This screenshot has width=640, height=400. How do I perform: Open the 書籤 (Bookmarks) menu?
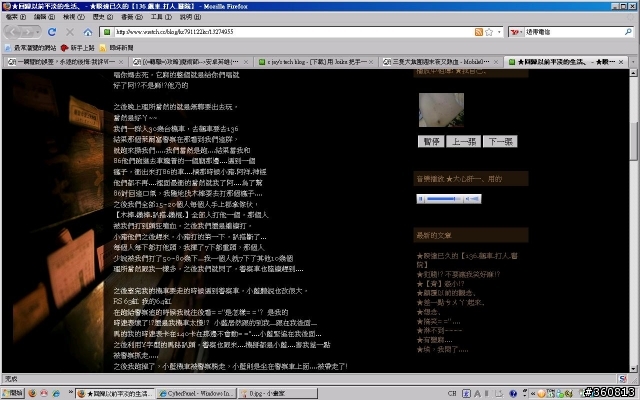click(132, 17)
